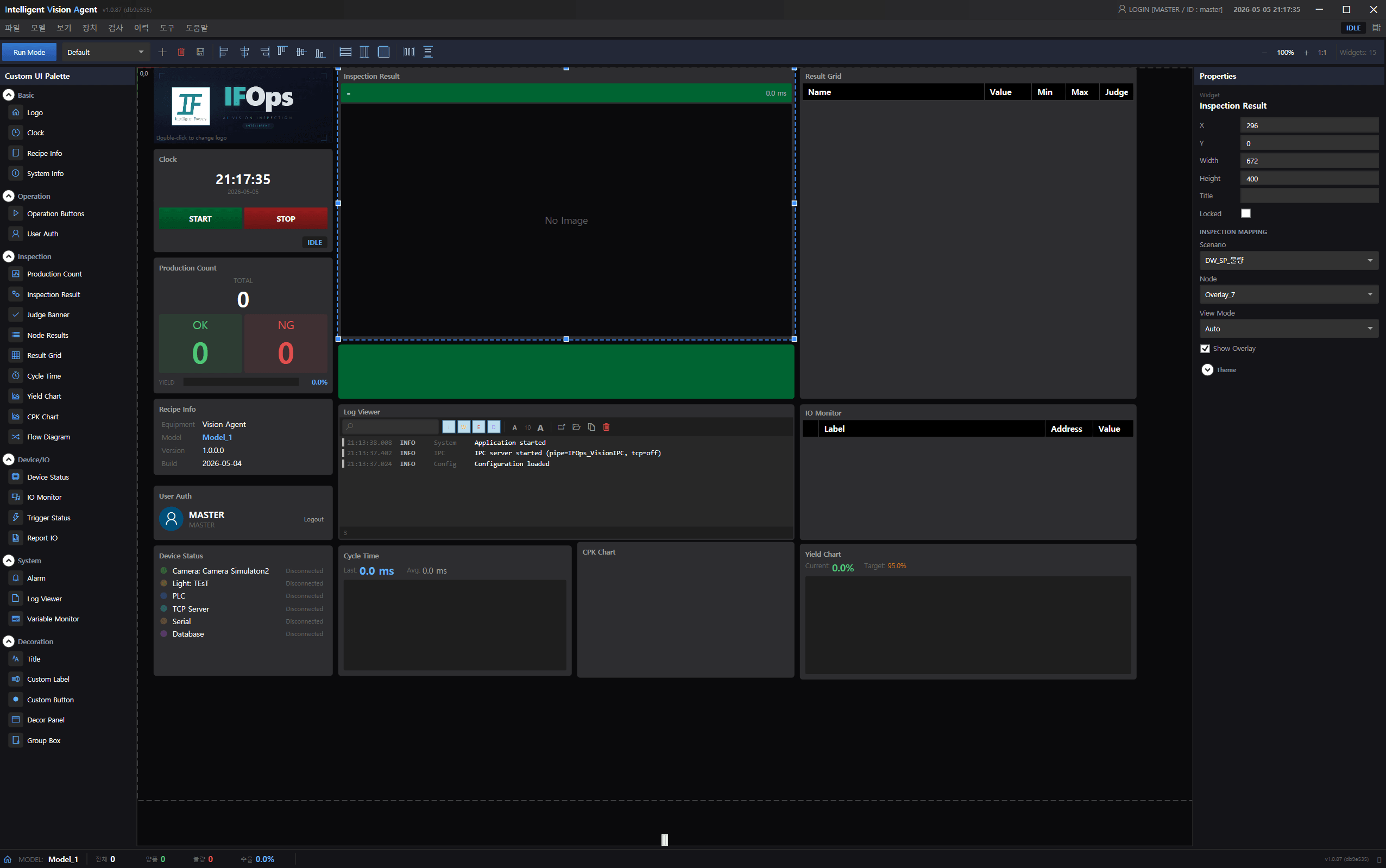This screenshot has width=1386, height=868.
Task: Click the green START button
Action: pos(200,219)
